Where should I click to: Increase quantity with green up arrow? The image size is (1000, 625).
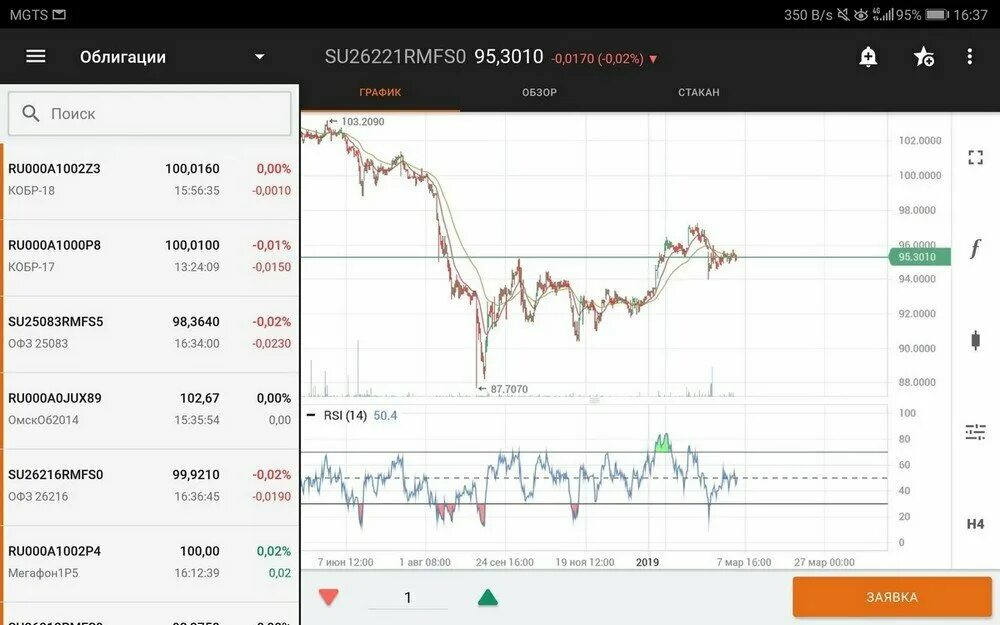487,598
